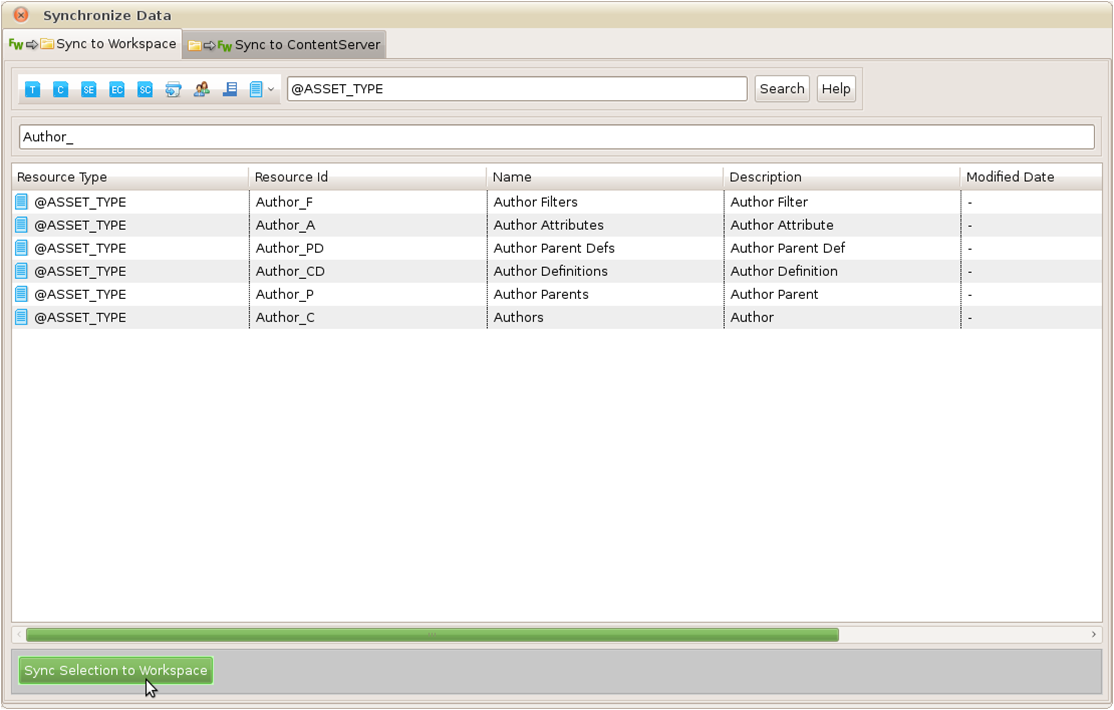This screenshot has width=1114, height=710.
Task: Close the Synchronize Data window
Action: tap(21, 14)
